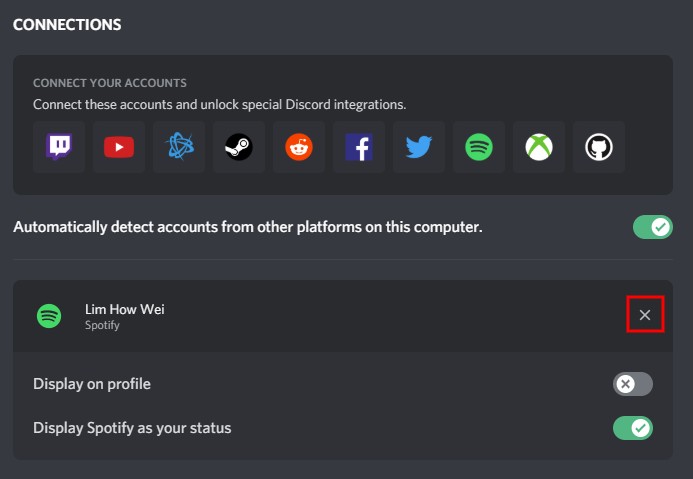Connect a Steam account
The image size is (693, 479).
coord(239,147)
